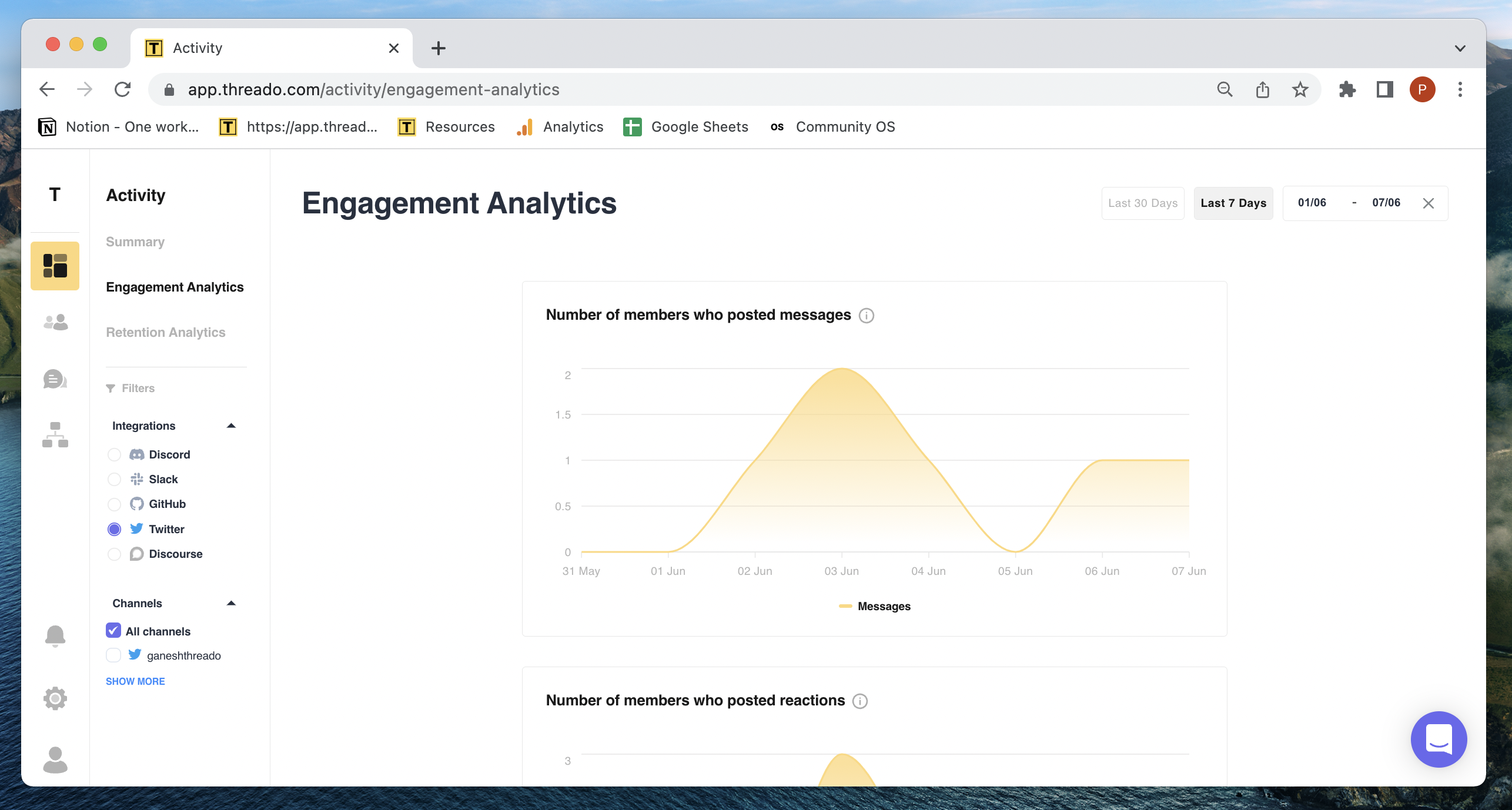Open Intercom chat widget button
The height and width of the screenshot is (810, 1512).
(1438, 739)
